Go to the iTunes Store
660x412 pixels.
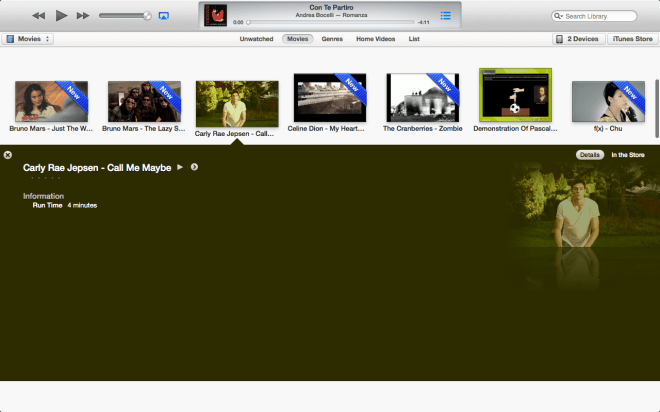coord(632,39)
